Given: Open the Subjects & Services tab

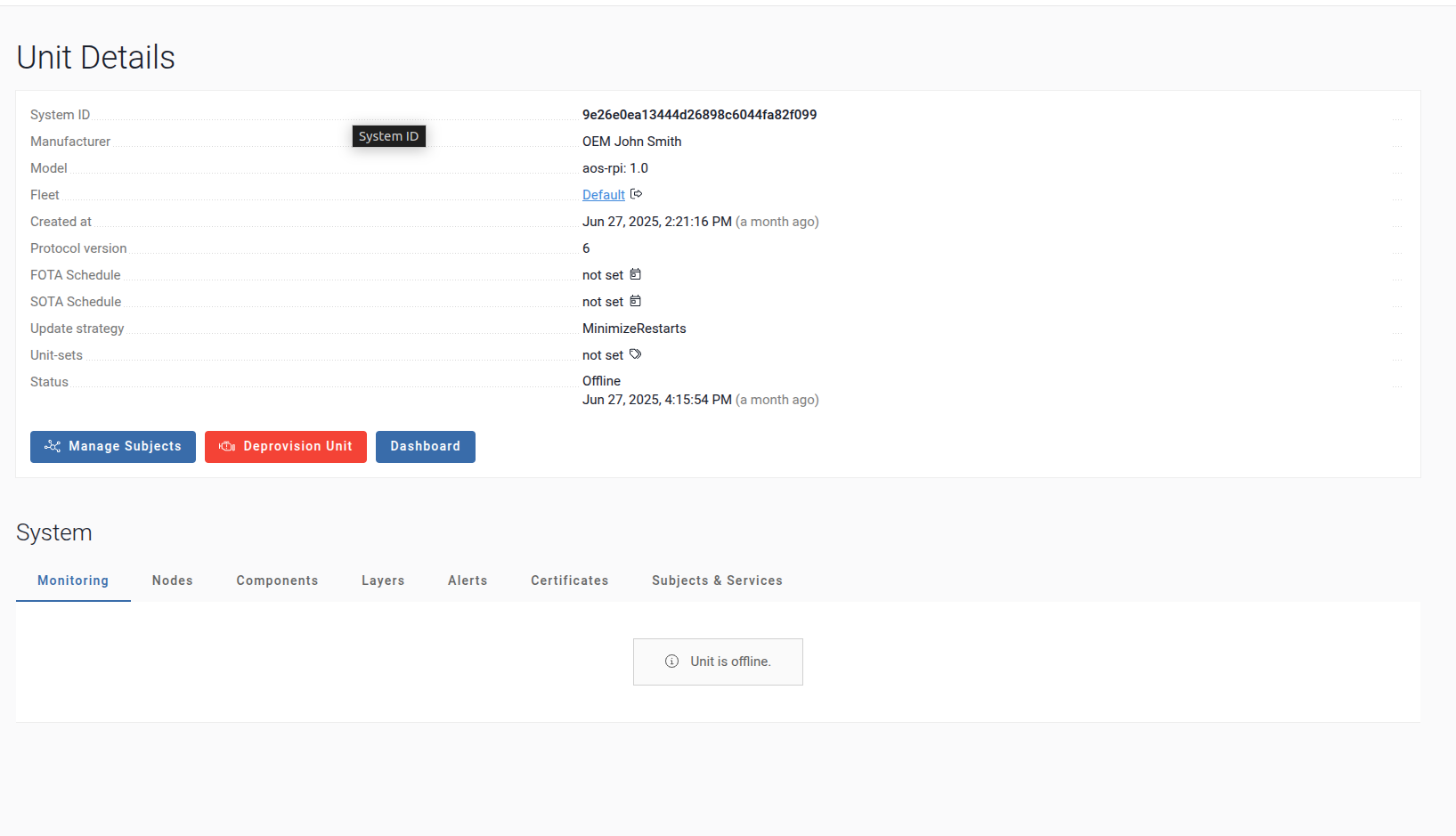Looking at the screenshot, I should (717, 580).
